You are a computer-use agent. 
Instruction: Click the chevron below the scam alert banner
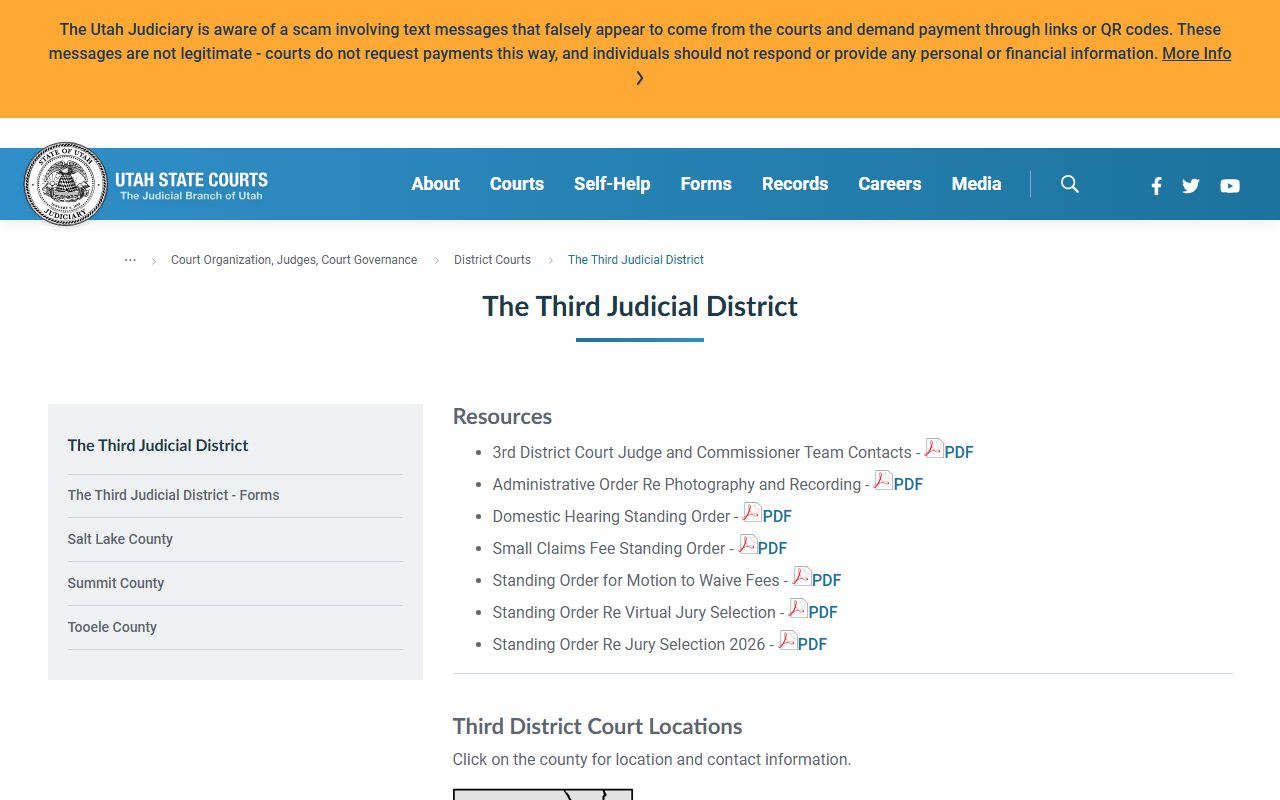(640, 78)
